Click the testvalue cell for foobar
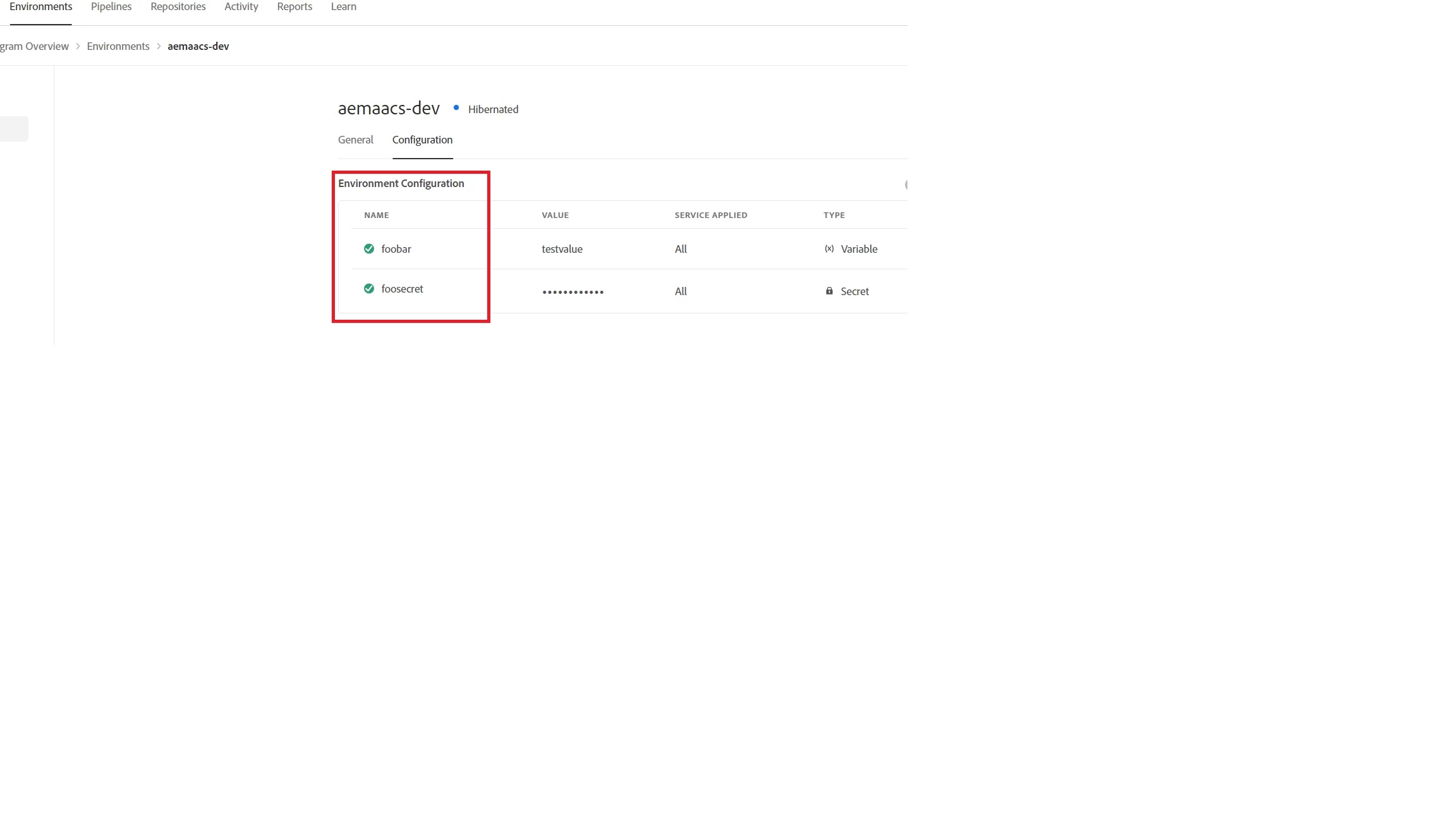 click(562, 249)
